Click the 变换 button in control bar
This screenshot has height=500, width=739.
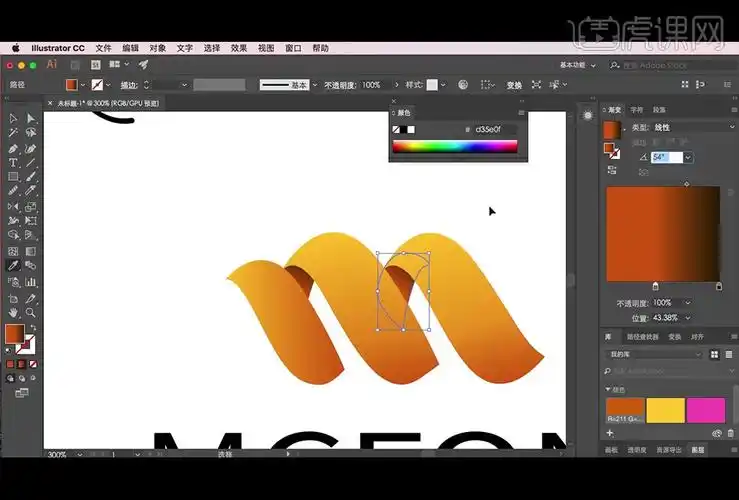[514, 86]
